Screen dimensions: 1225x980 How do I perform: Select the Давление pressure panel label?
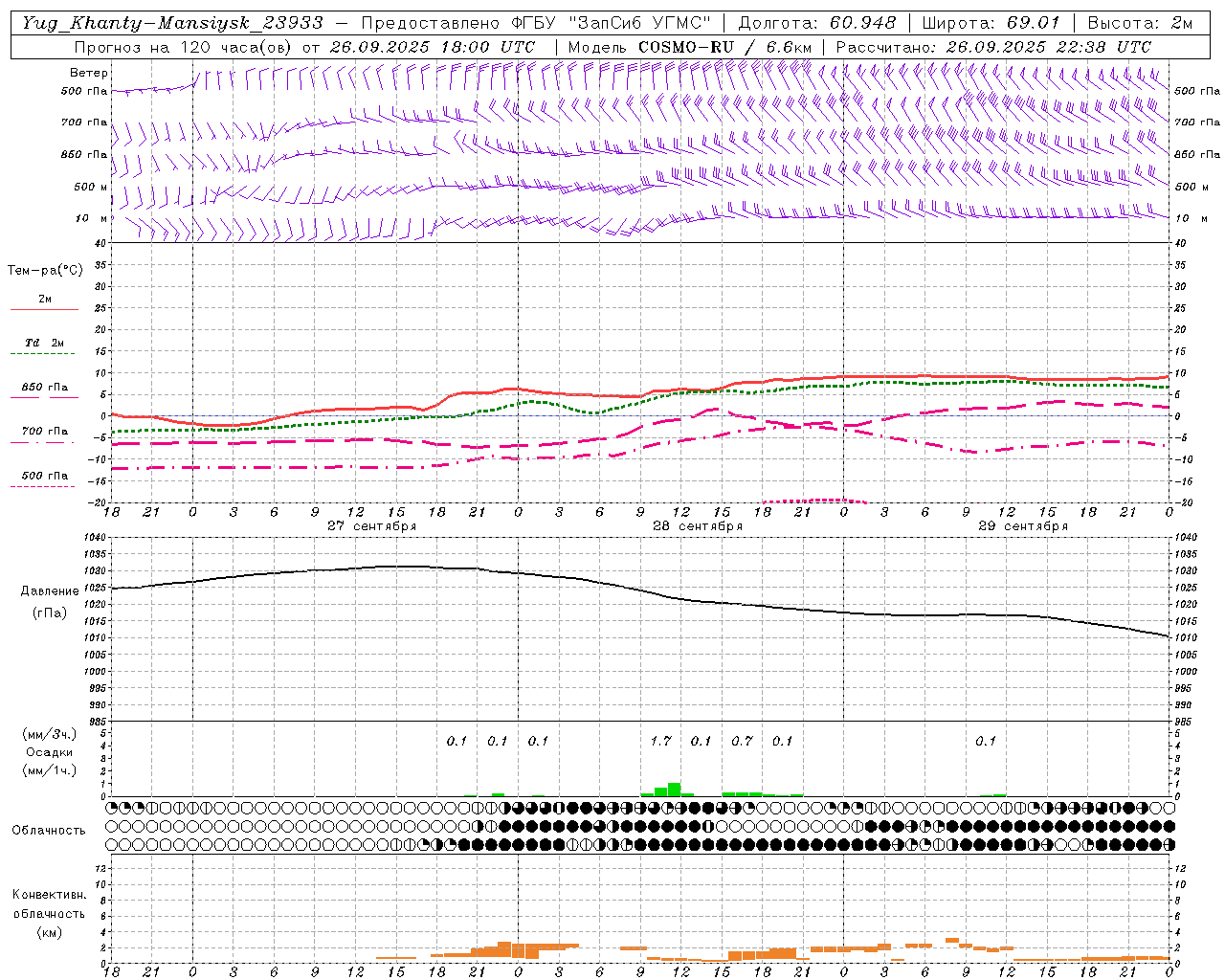click(x=49, y=591)
